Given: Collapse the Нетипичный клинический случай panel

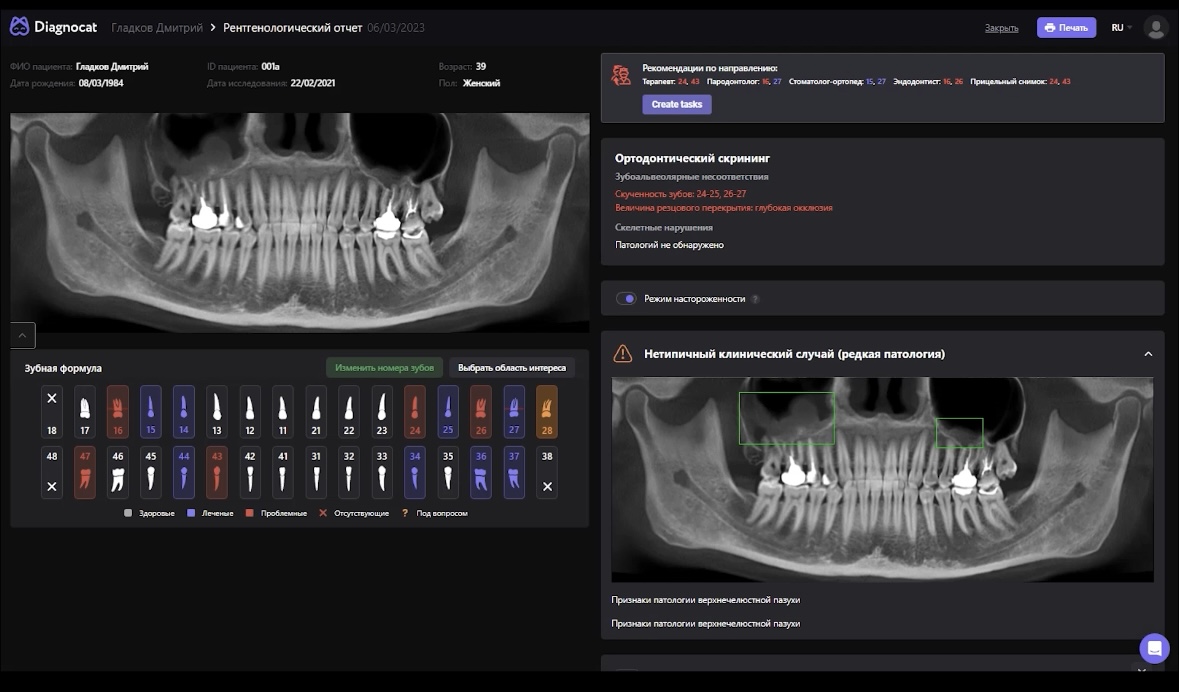Looking at the screenshot, I should coord(1148,353).
